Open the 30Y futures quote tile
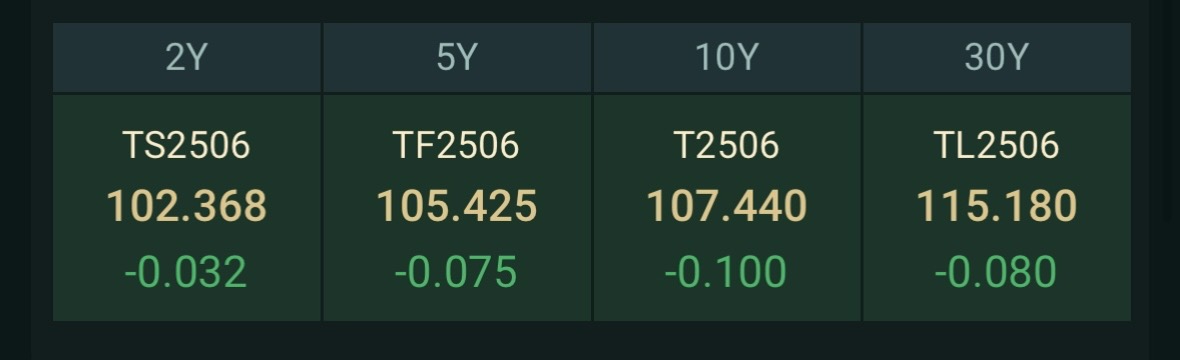The width and height of the screenshot is (1180, 360). pos(996,208)
